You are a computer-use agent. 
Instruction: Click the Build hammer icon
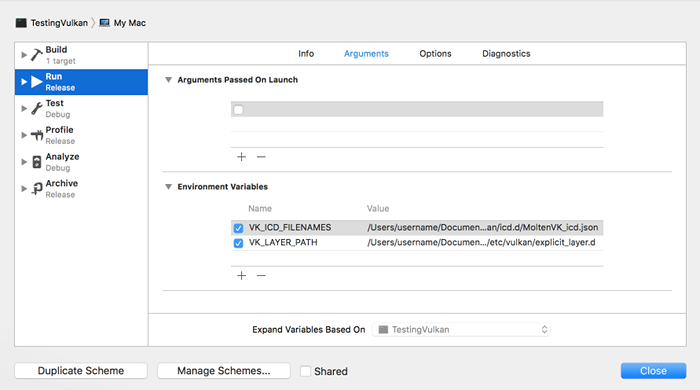click(x=37, y=54)
